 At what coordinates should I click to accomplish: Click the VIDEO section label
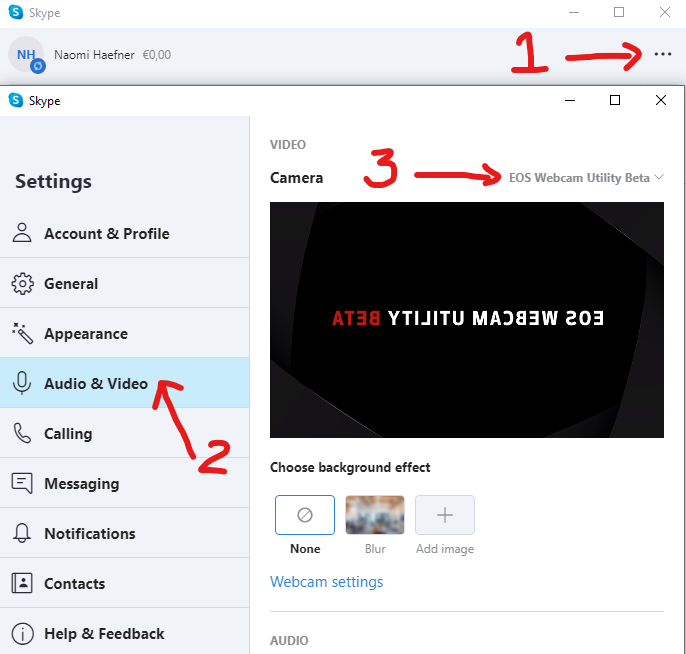[x=288, y=144]
